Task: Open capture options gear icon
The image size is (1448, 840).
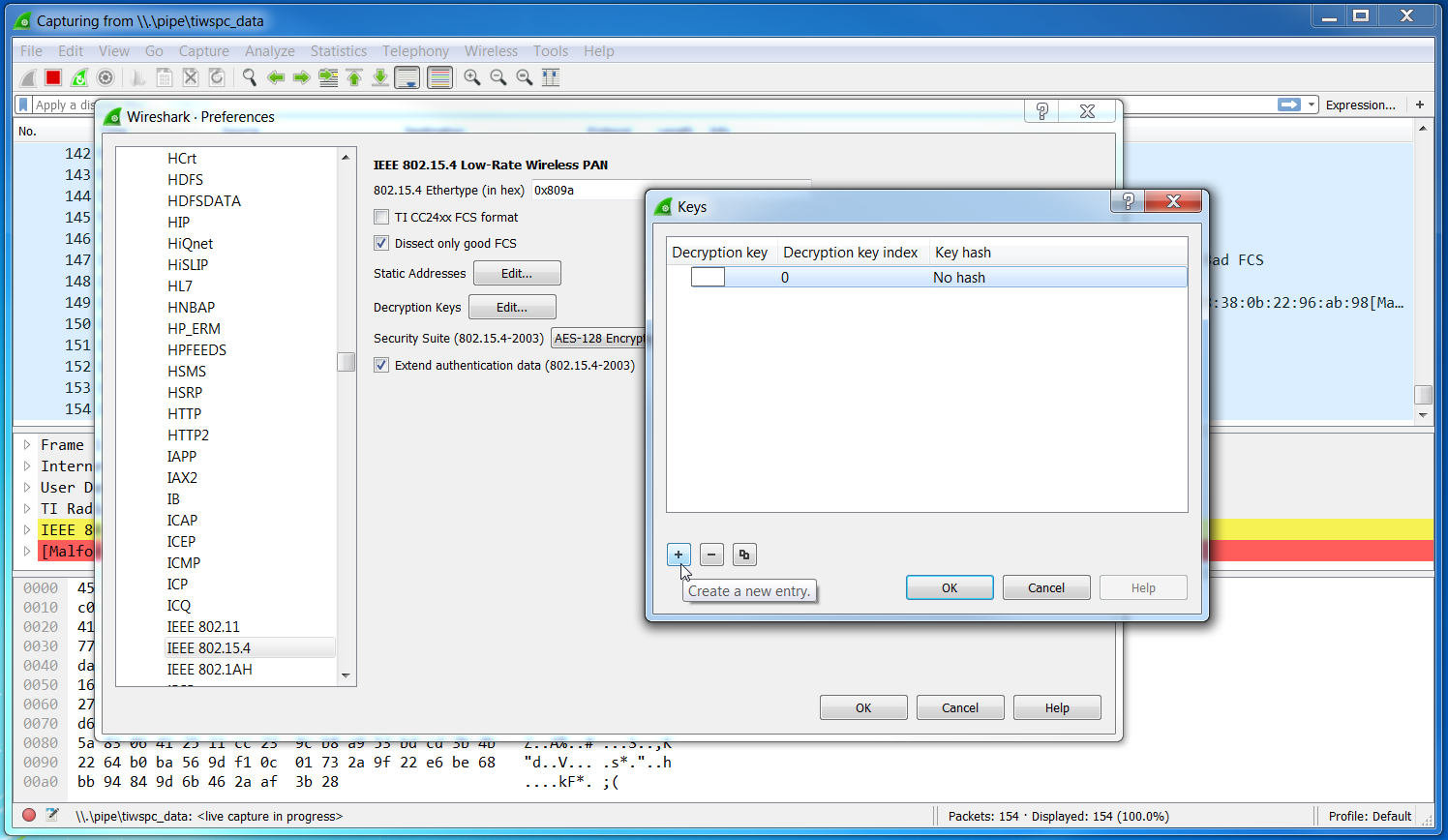Action: (x=106, y=77)
